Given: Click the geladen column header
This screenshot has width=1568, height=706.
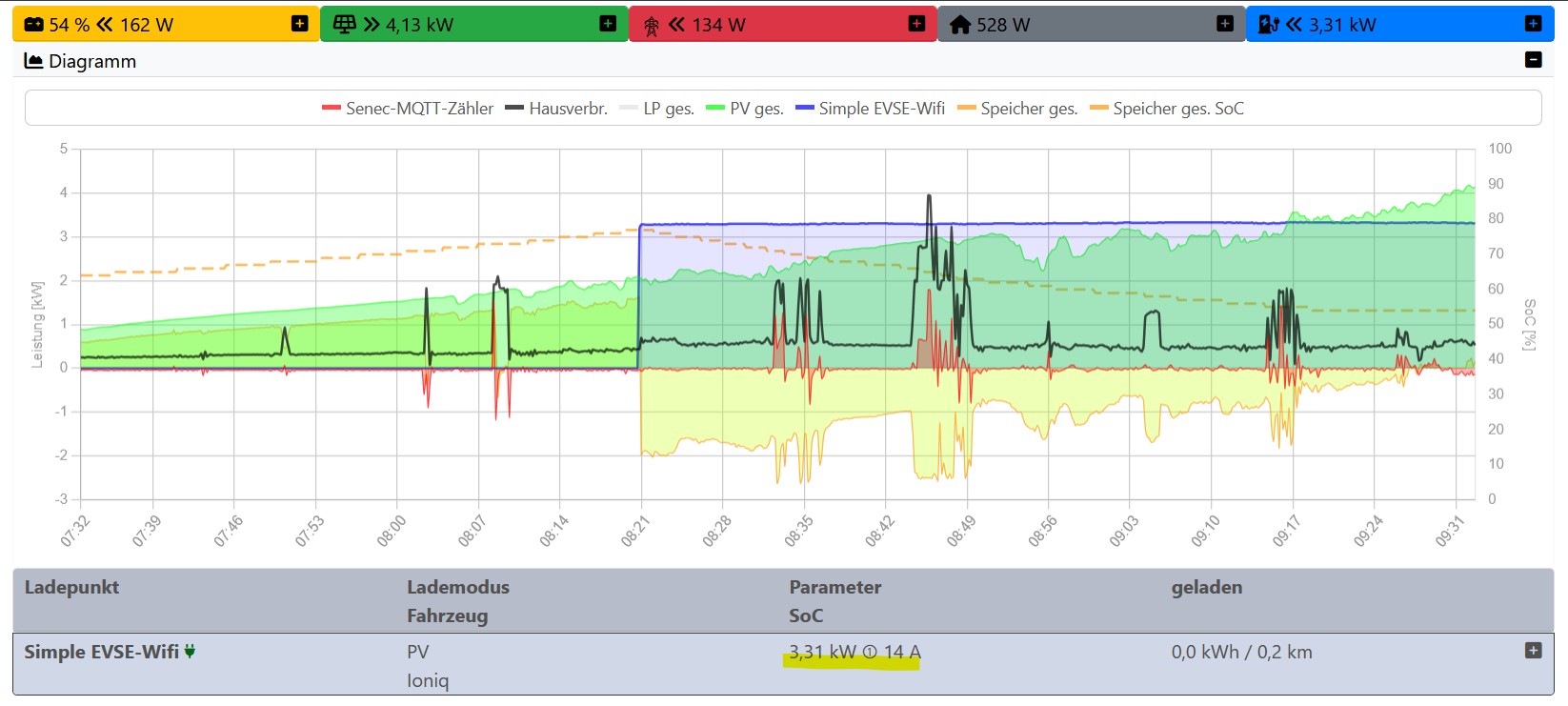Looking at the screenshot, I should [x=1206, y=587].
